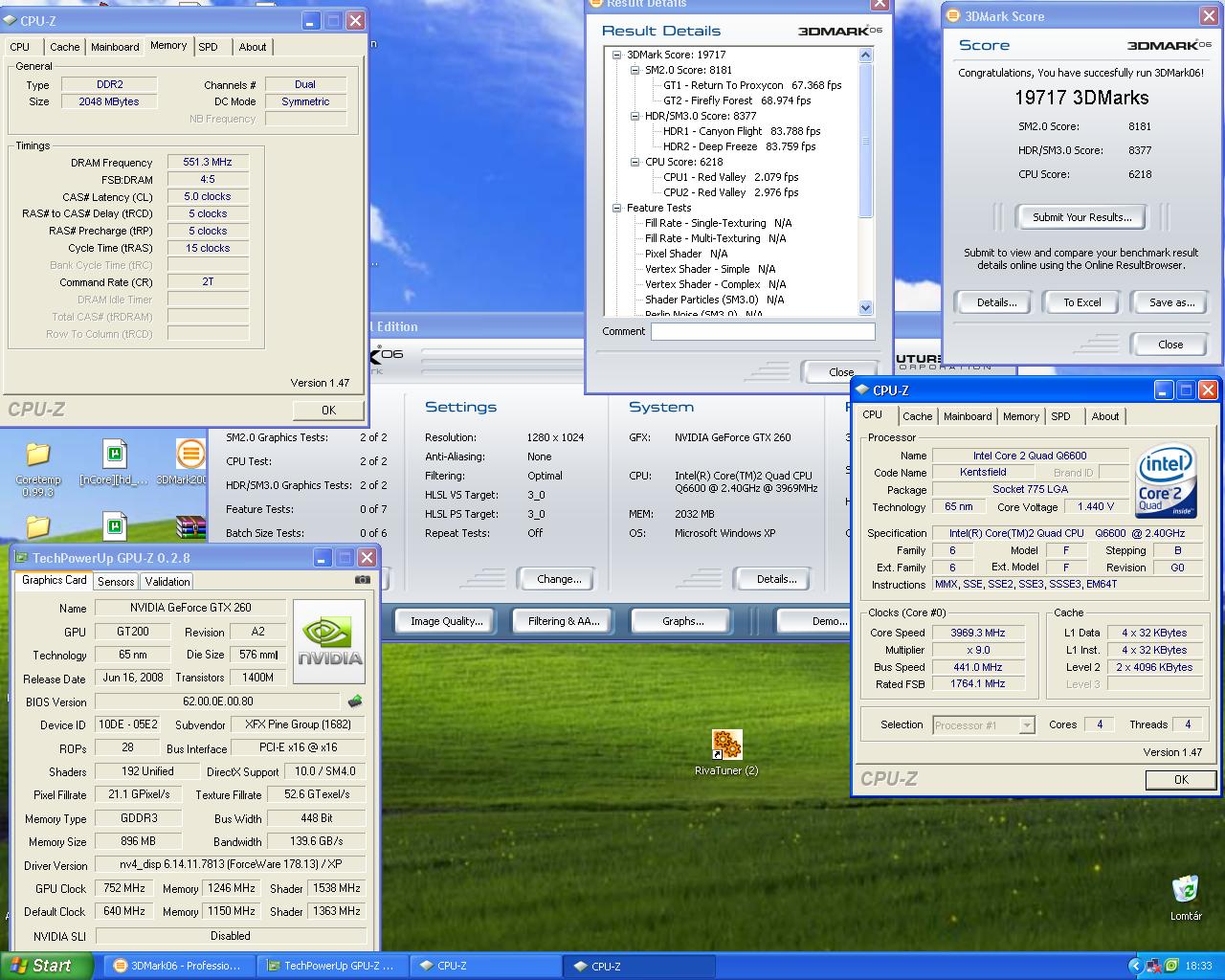Click the Graphs... button
1225x980 pixels.
(x=682, y=621)
